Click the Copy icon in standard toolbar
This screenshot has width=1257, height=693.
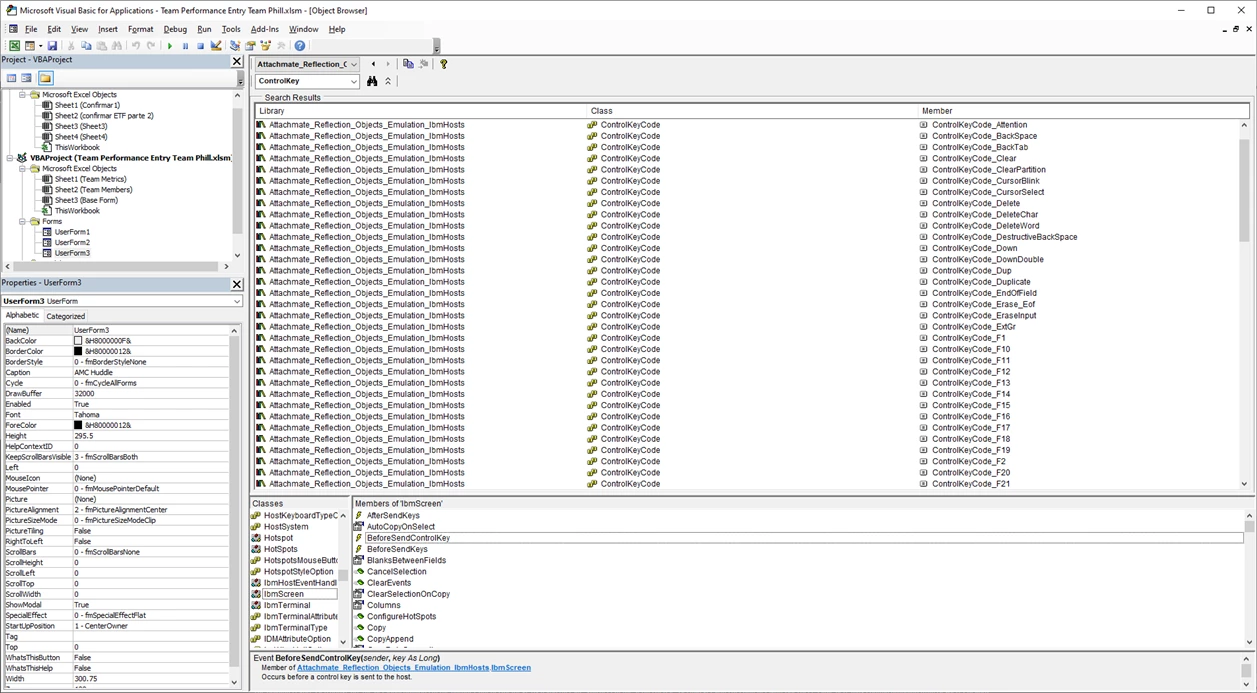[86, 46]
